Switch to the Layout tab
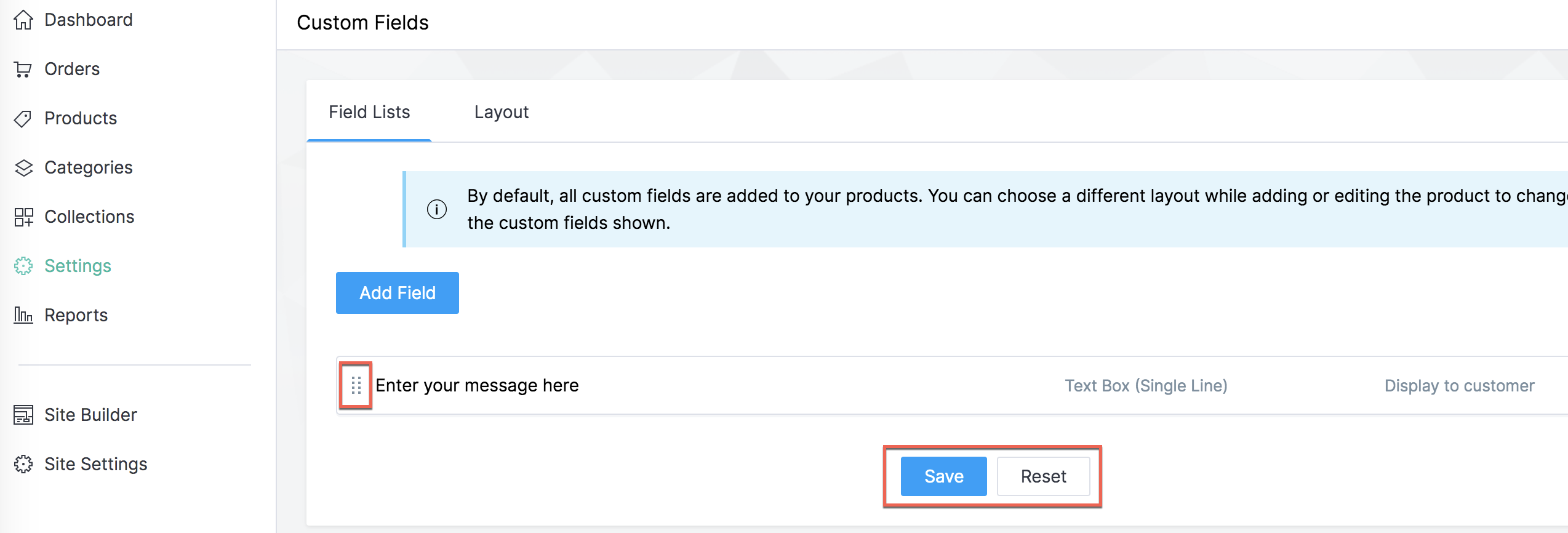 [x=501, y=113]
